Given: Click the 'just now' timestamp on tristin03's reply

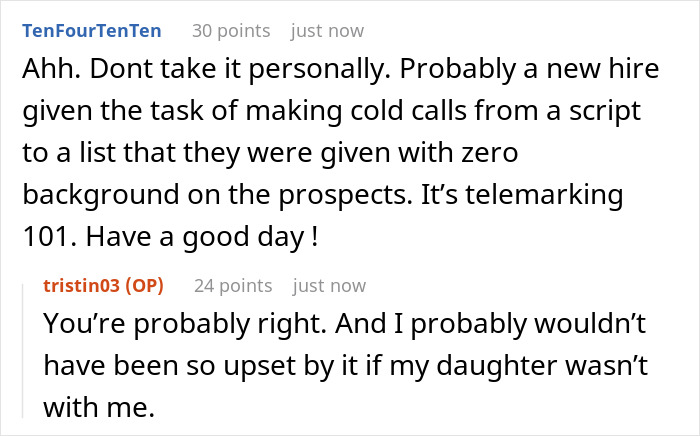Looking at the screenshot, I should pyautogui.click(x=329, y=285).
